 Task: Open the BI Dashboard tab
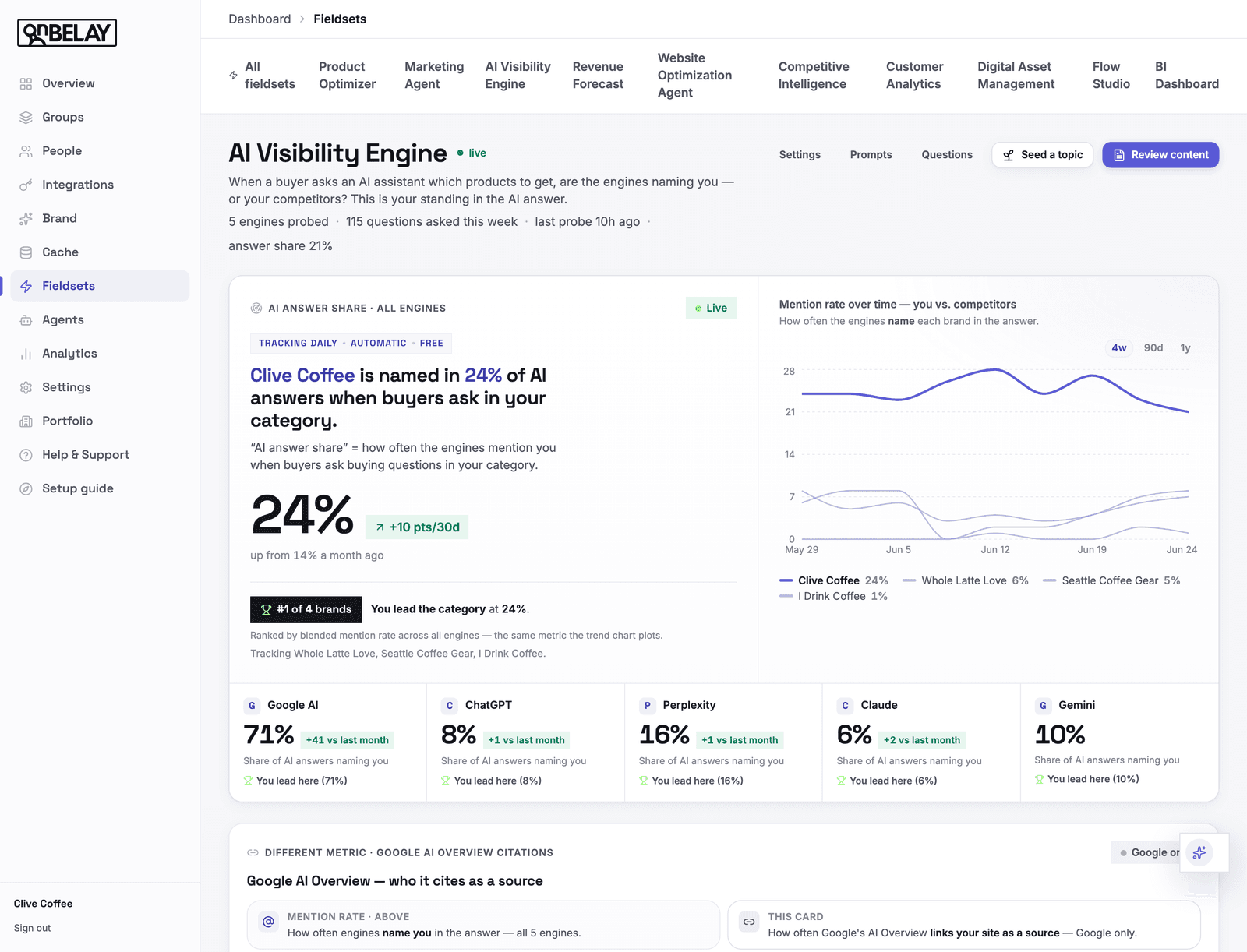click(x=1187, y=76)
